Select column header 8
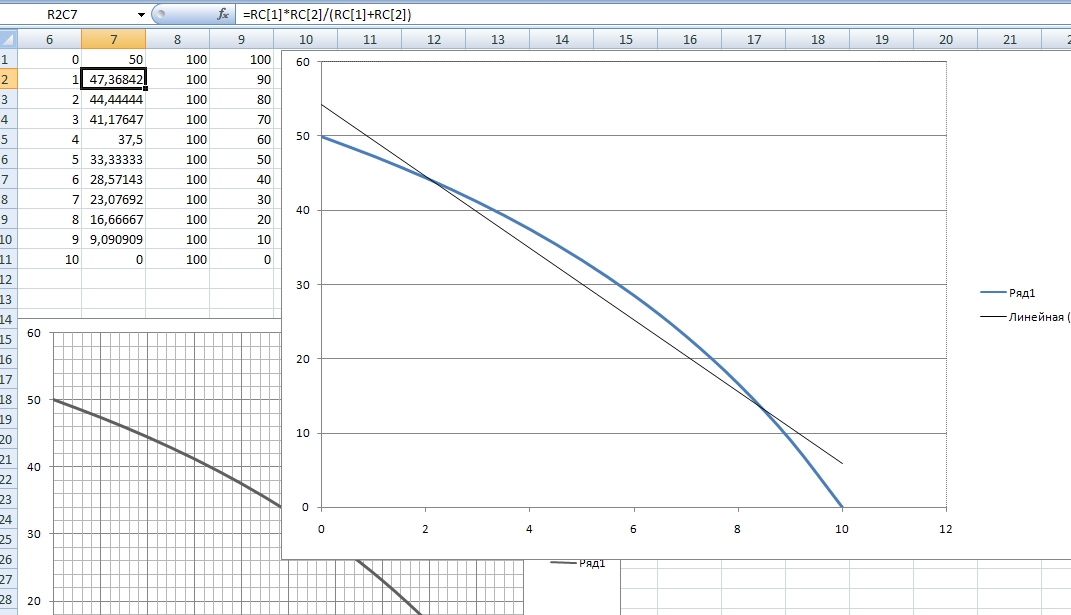 (178, 40)
